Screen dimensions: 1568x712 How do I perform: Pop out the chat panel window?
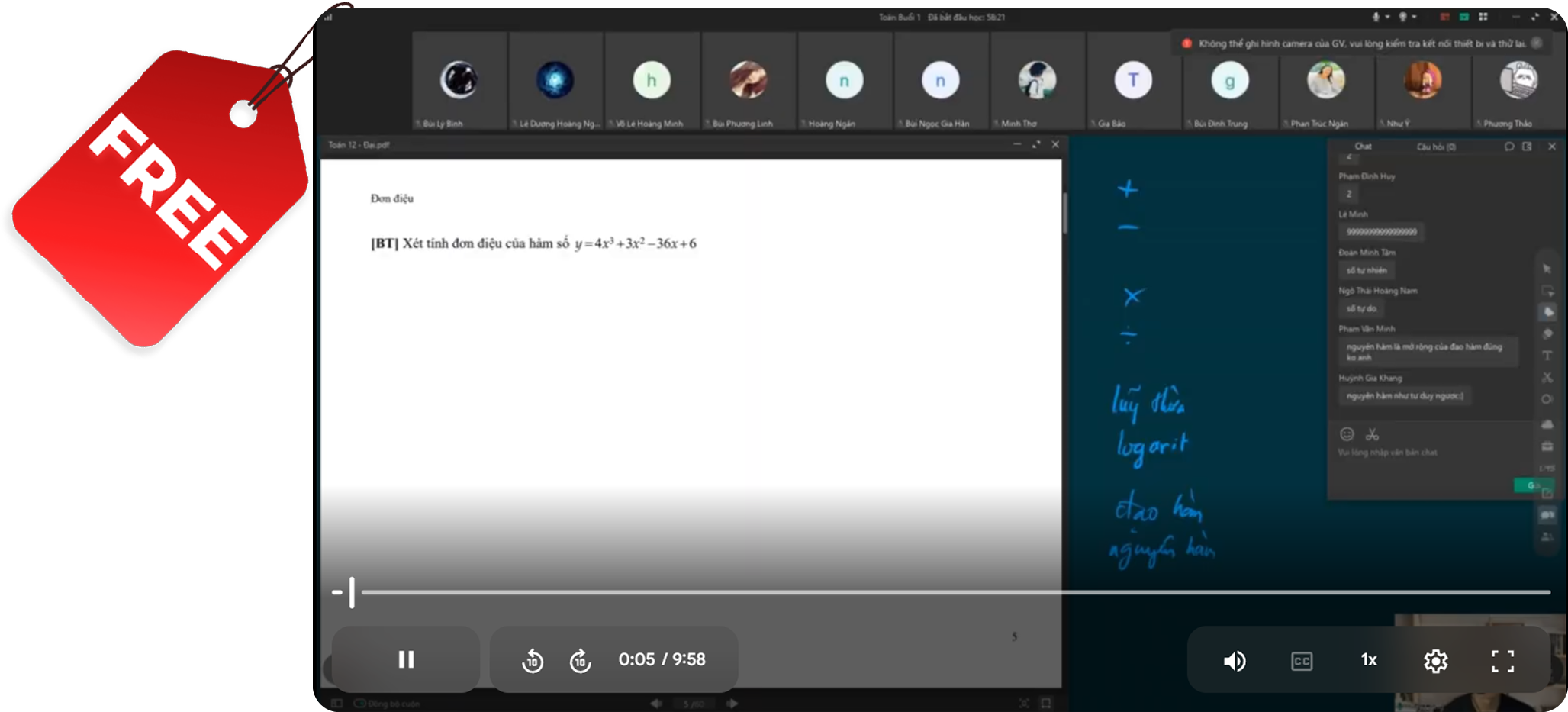click(x=1527, y=147)
